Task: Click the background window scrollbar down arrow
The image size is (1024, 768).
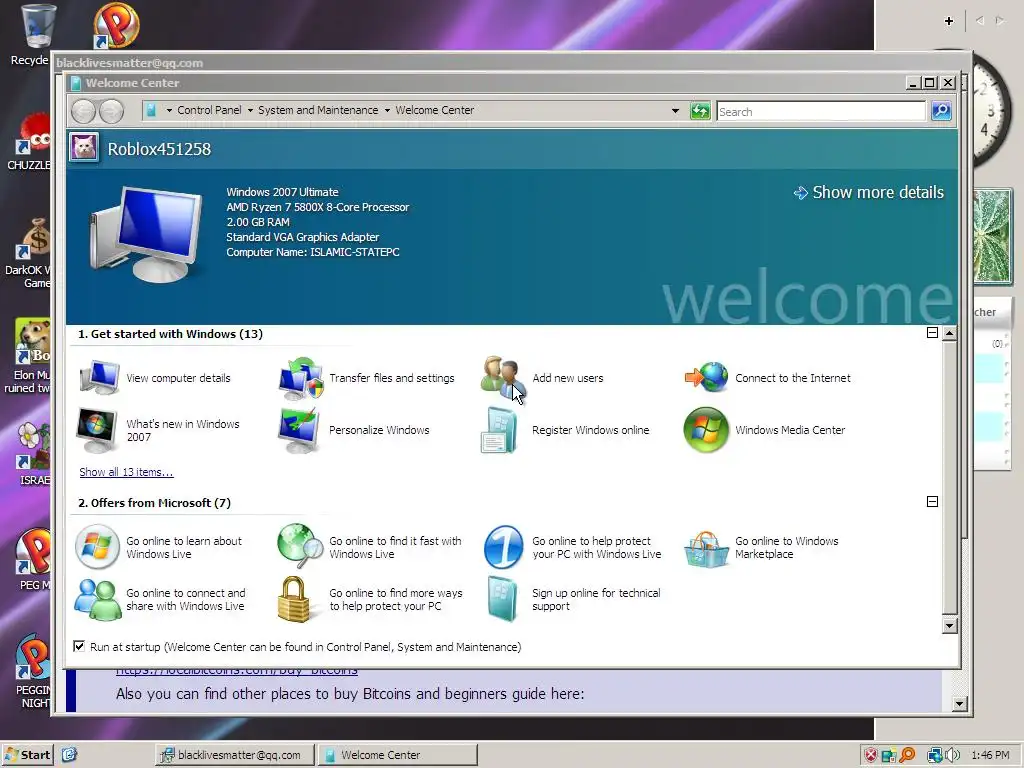Action: click(x=959, y=704)
